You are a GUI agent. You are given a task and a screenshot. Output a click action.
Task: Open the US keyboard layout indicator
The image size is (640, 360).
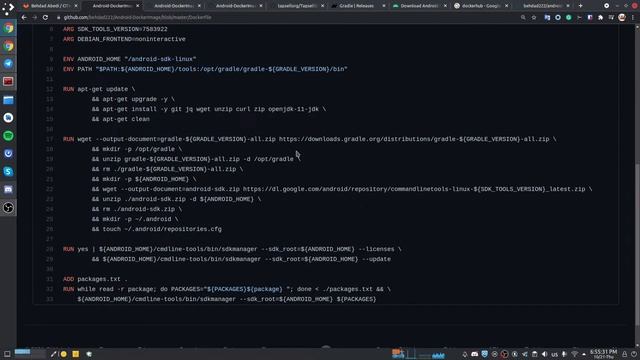[x=554, y=354]
